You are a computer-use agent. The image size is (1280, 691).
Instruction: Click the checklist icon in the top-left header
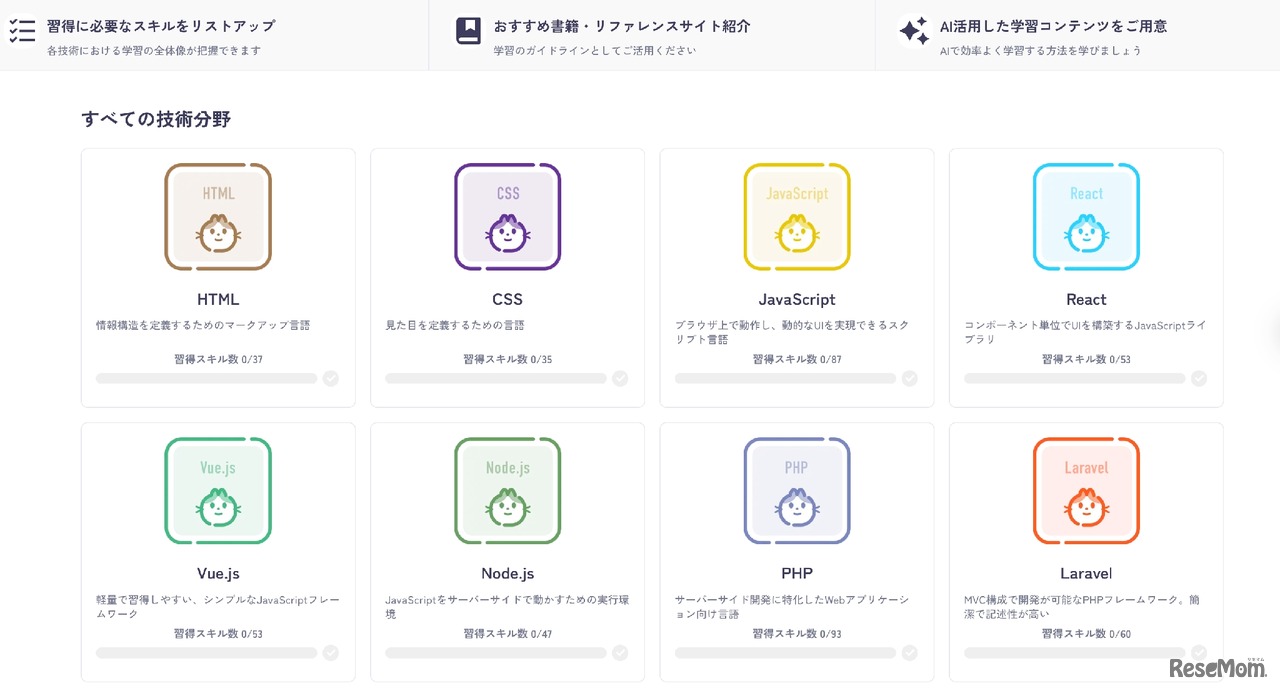click(22, 30)
